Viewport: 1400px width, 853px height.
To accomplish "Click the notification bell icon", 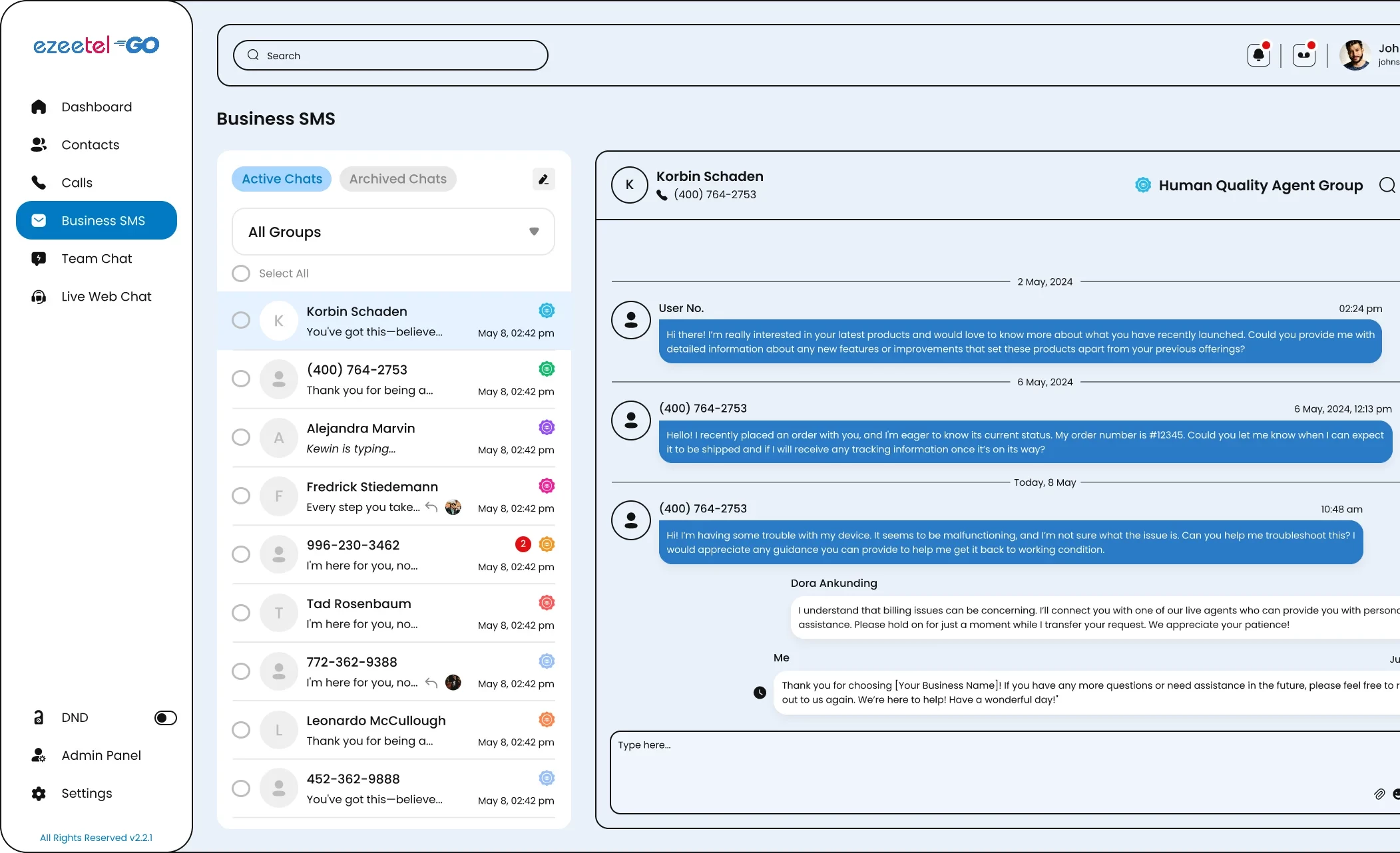I will click(x=1258, y=55).
